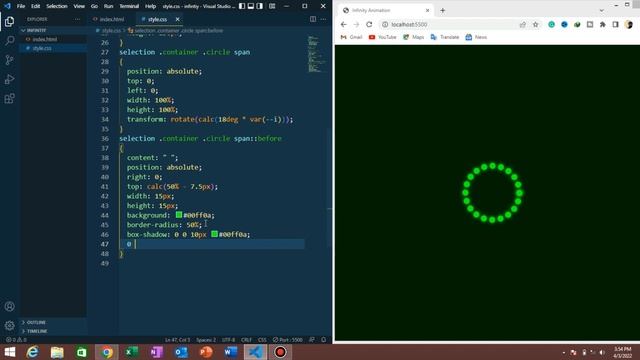Click the background #00ff0a color swatch
Viewport: 640px width, 360px height.
point(179,215)
